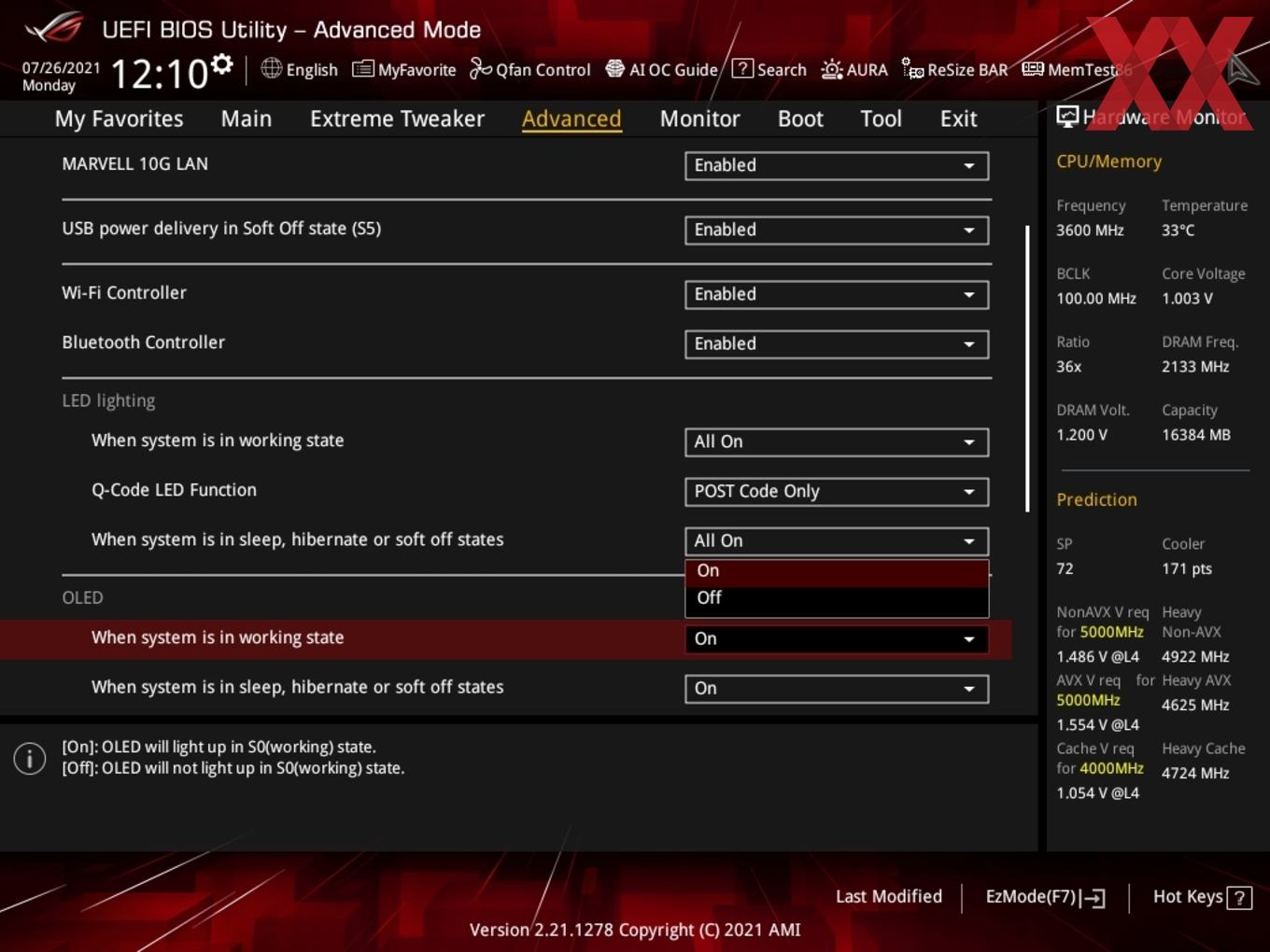Switch to Monitor tab
This screenshot has height=952, width=1270.
click(x=699, y=119)
